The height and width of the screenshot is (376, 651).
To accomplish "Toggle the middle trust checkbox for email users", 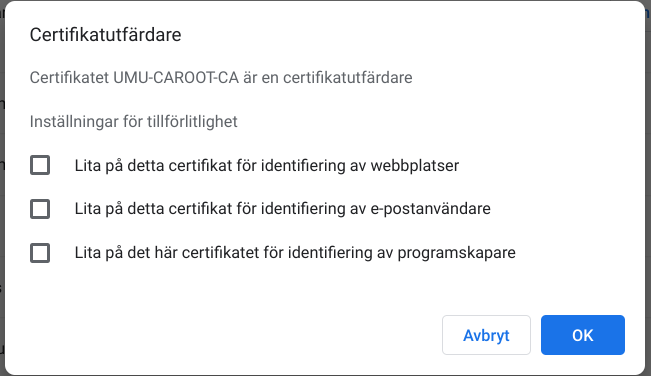I will [40, 209].
